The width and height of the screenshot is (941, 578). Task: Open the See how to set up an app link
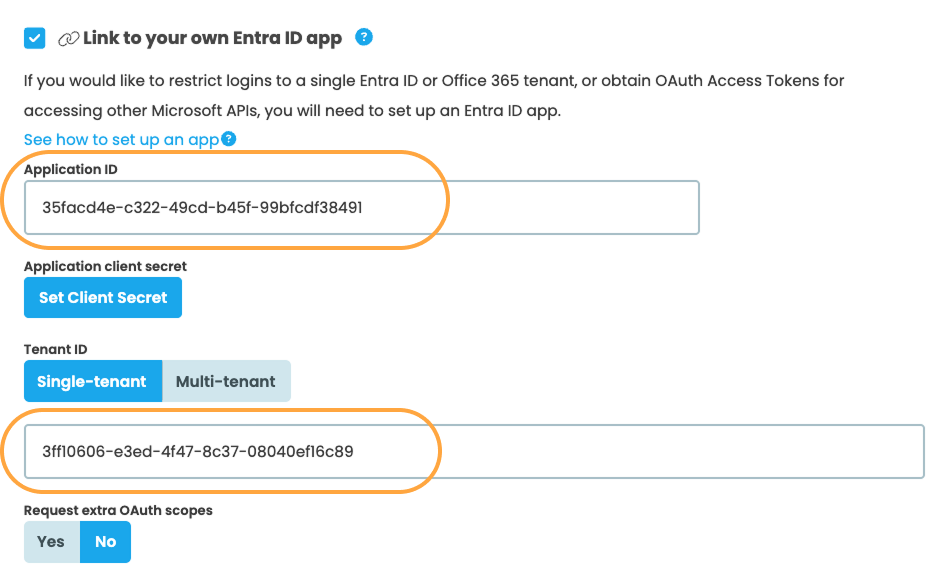tap(120, 139)
